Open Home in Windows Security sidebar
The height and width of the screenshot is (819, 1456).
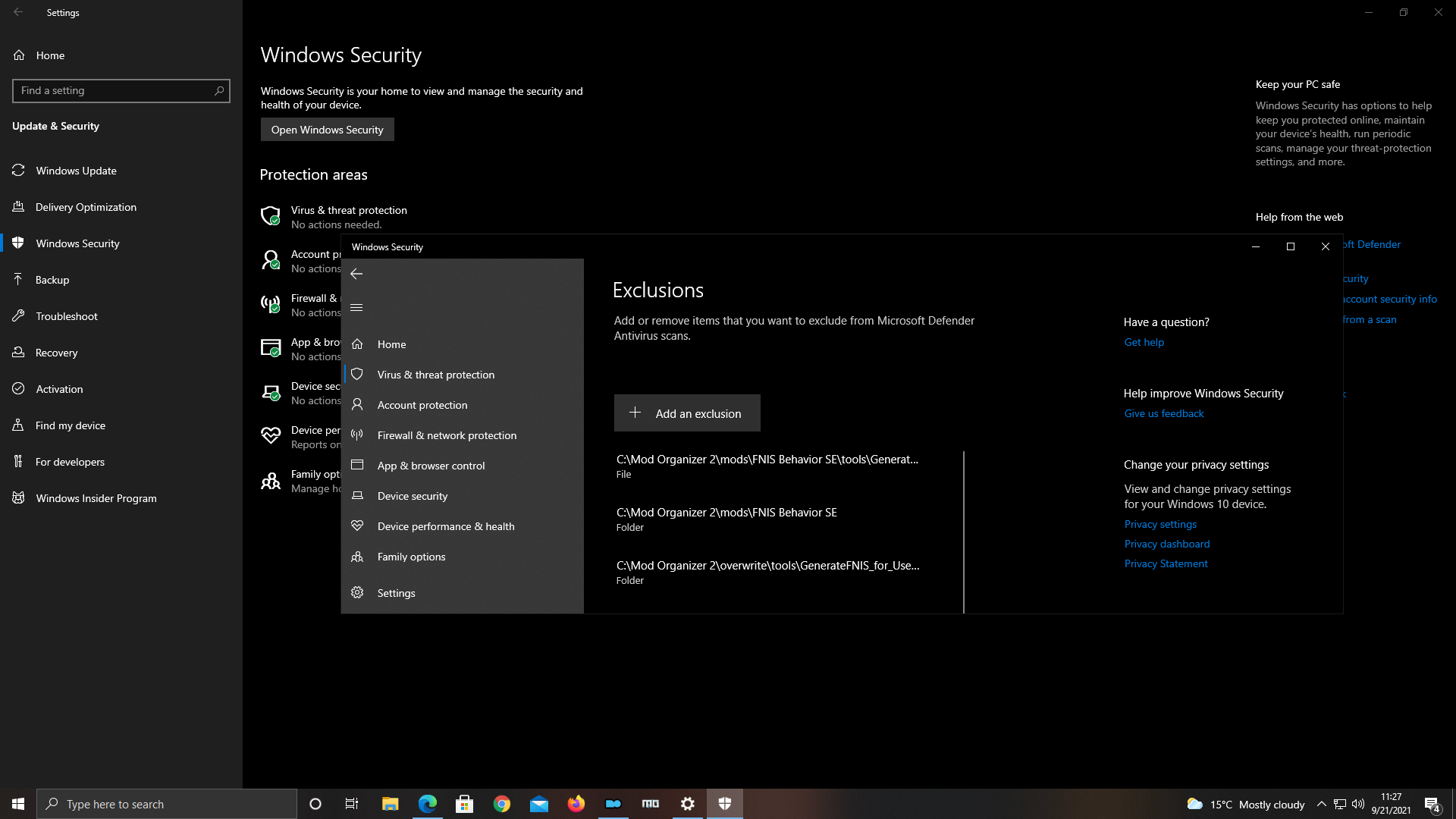(x=463, y=344)
